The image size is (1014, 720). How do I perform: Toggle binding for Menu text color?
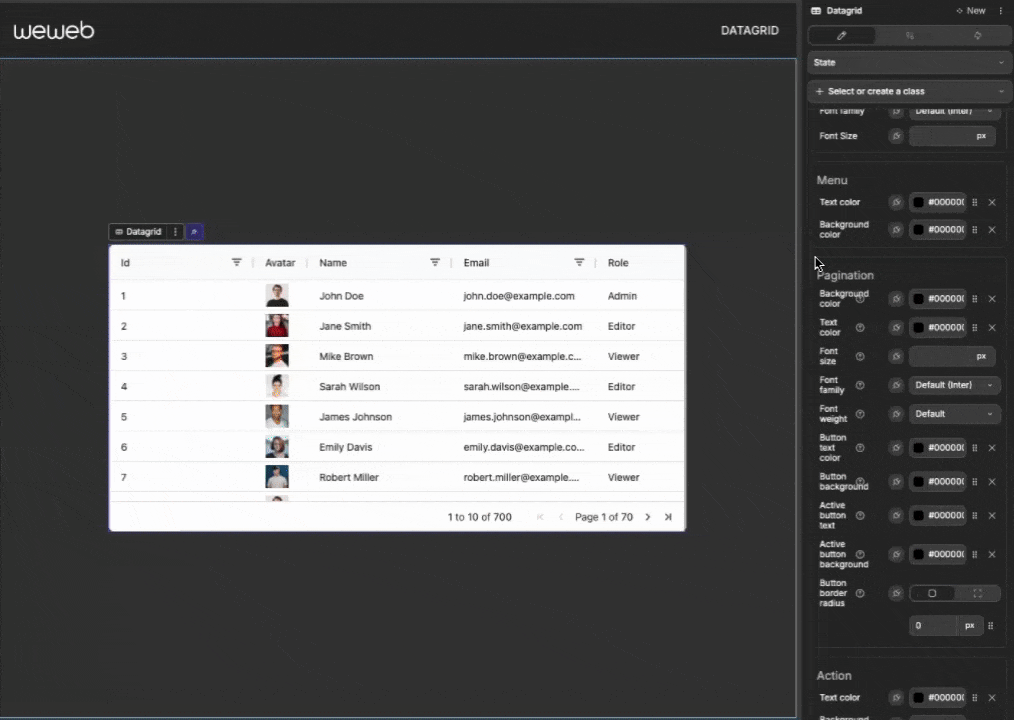[896, 201]
